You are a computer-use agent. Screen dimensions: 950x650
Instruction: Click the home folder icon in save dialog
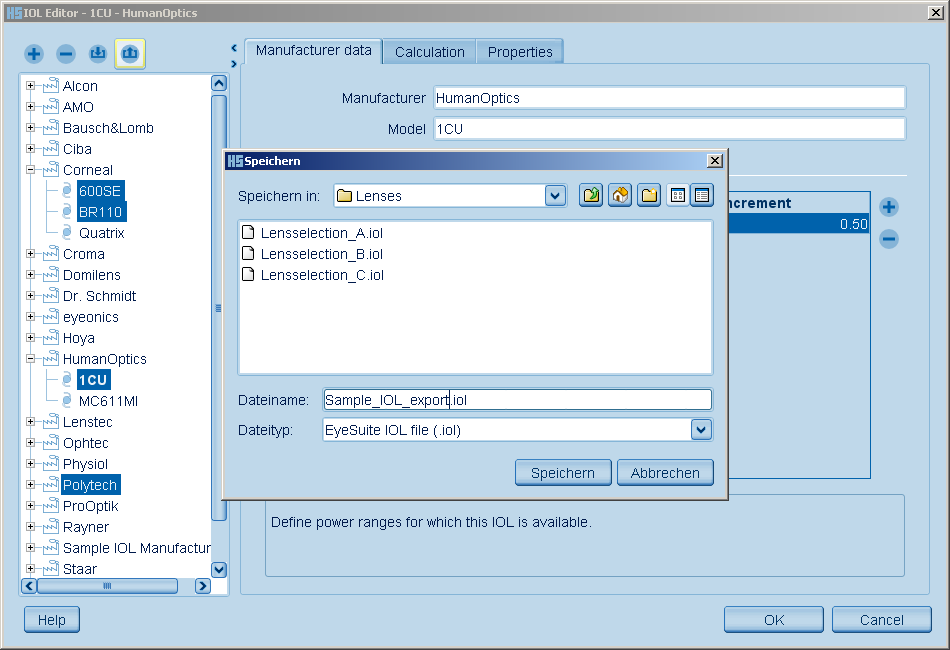coord(620,196)
